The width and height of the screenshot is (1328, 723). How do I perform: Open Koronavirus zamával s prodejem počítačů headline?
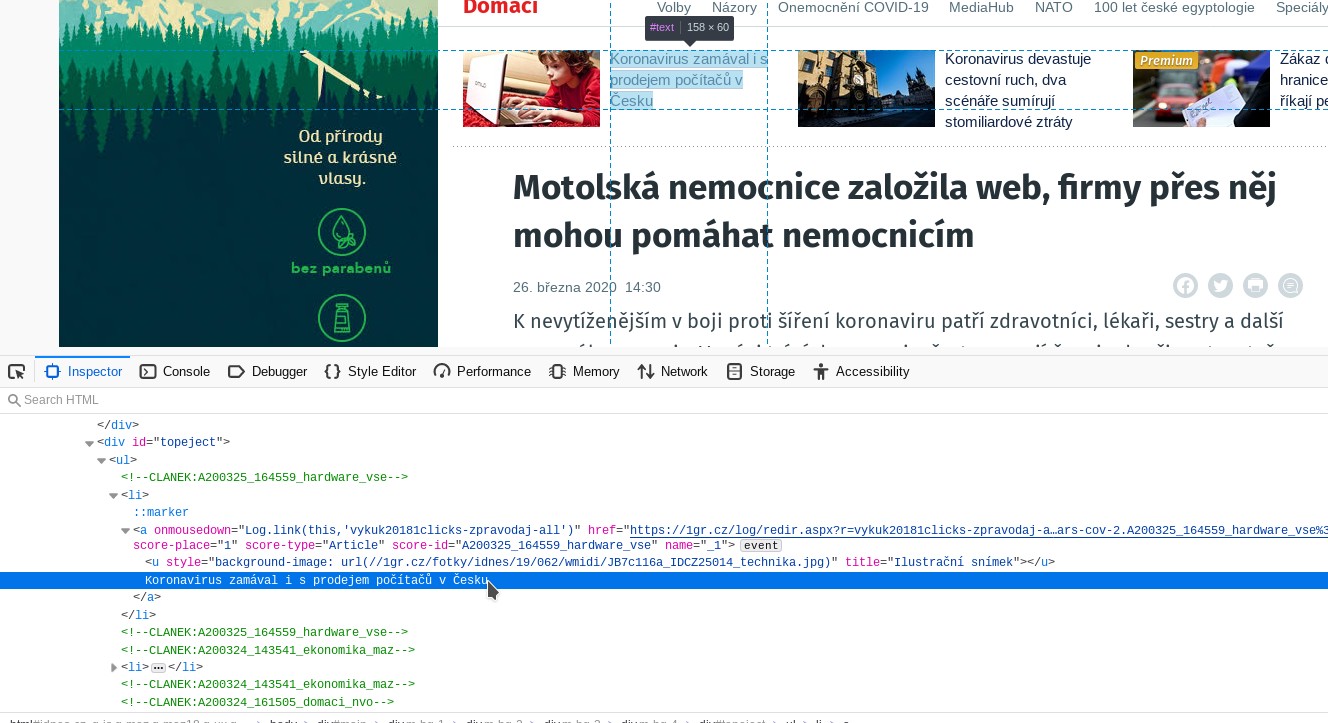point(688,80)
